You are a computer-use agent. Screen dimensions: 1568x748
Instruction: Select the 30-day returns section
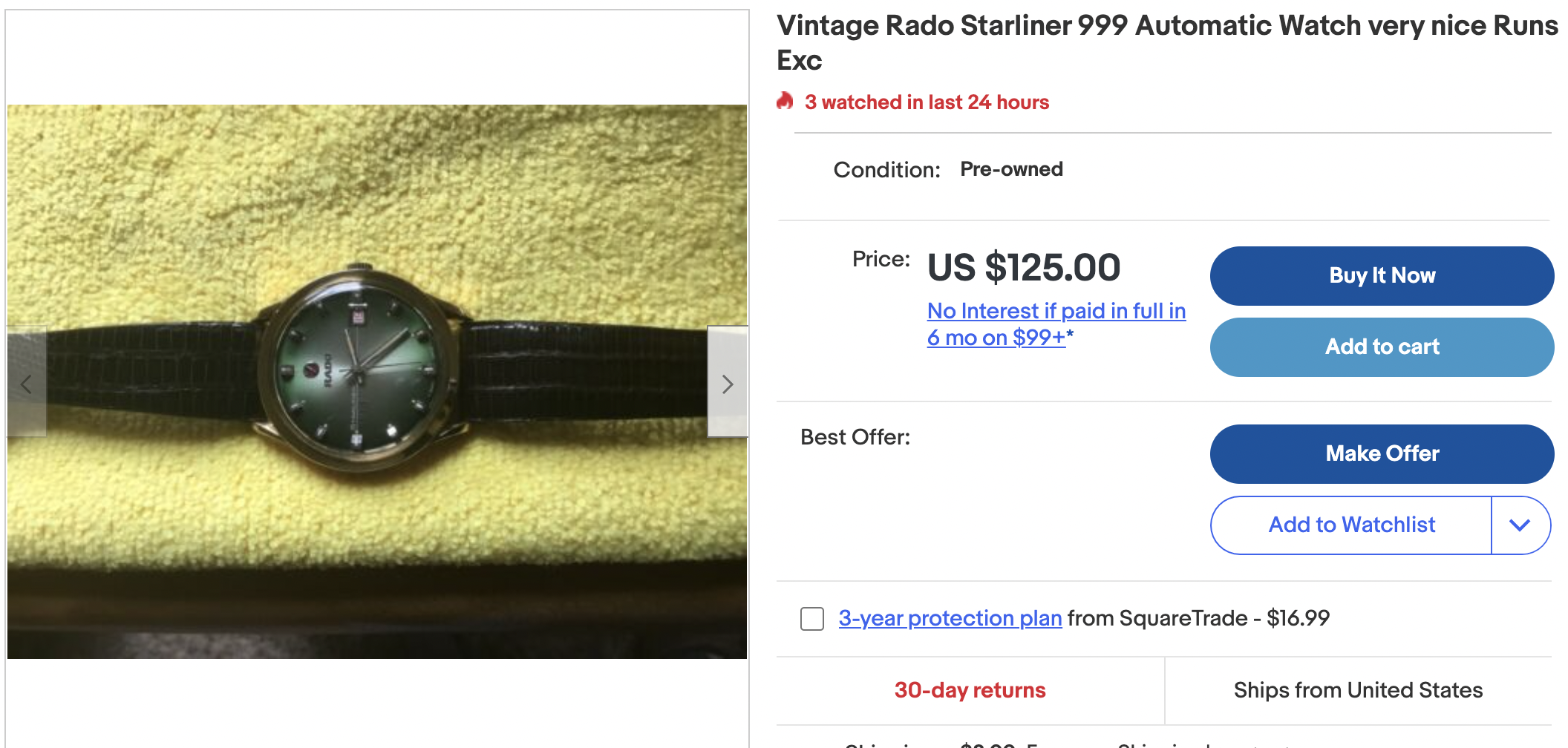[x=970, y=690]
